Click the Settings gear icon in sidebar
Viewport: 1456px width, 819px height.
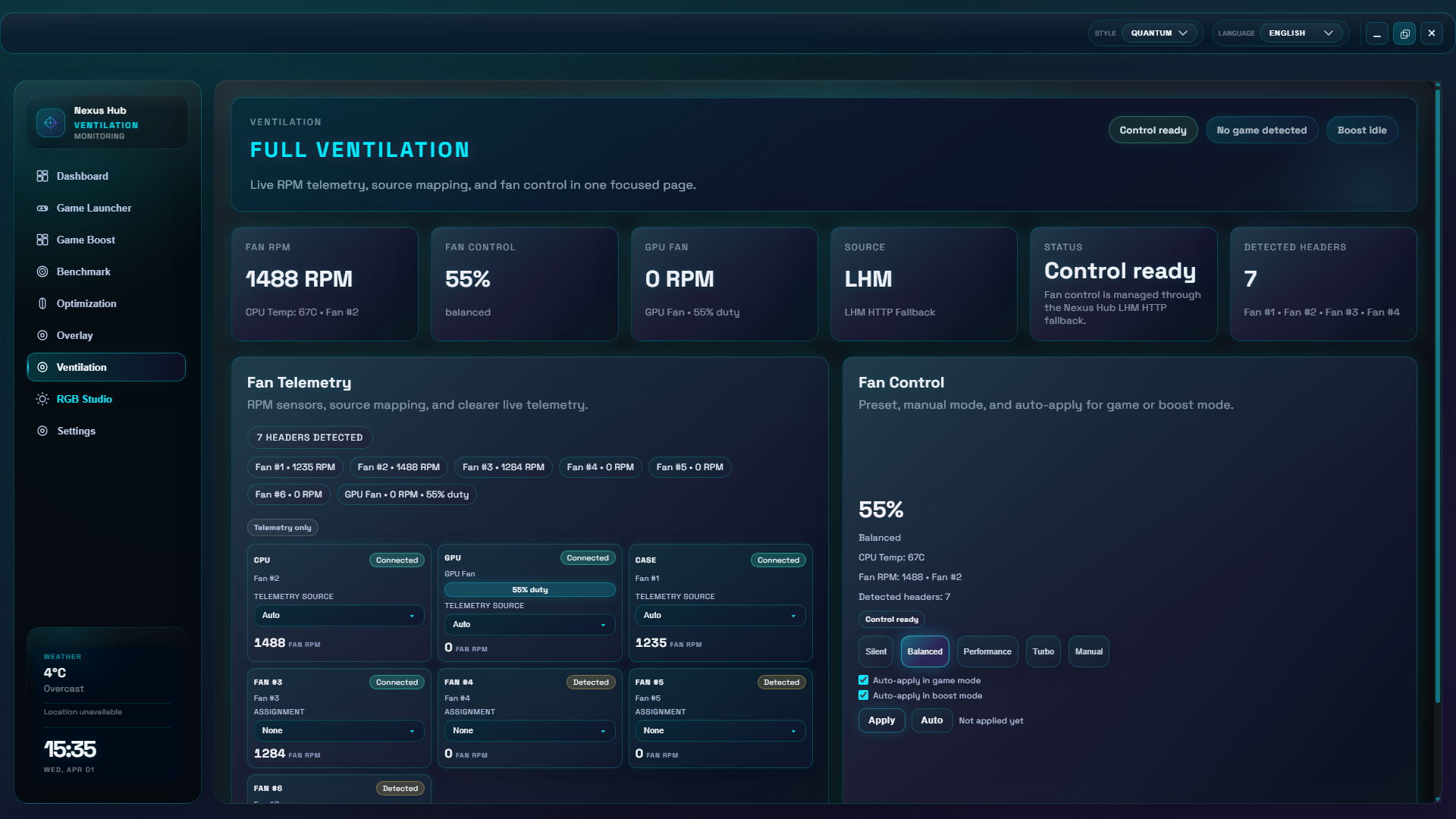[x=42, y=431]
